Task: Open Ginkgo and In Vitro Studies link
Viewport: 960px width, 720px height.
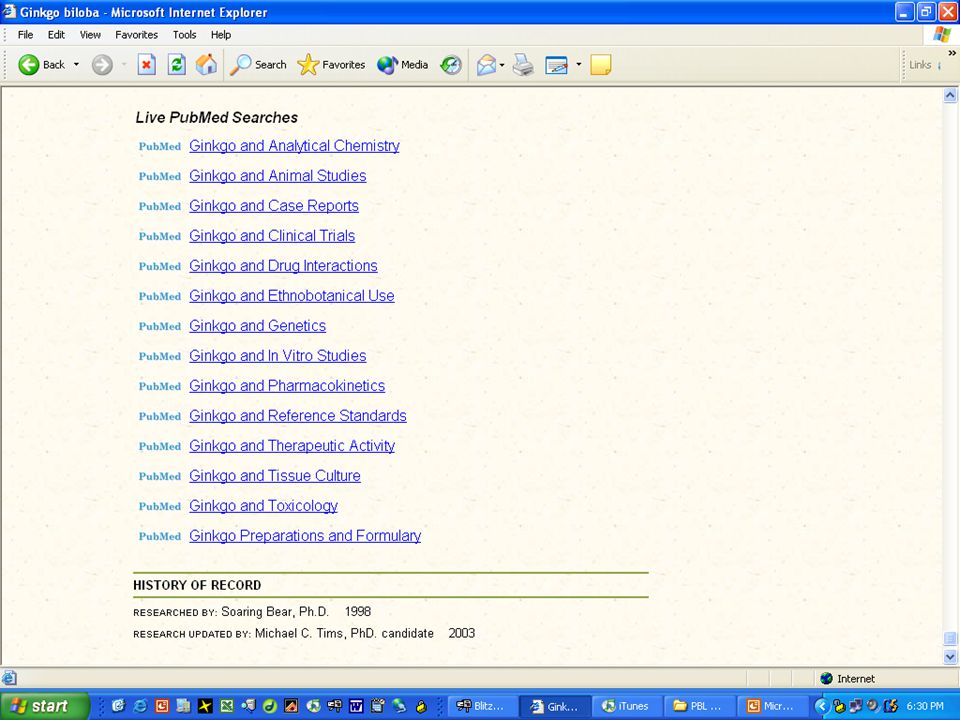Action: tap(277, 356)
